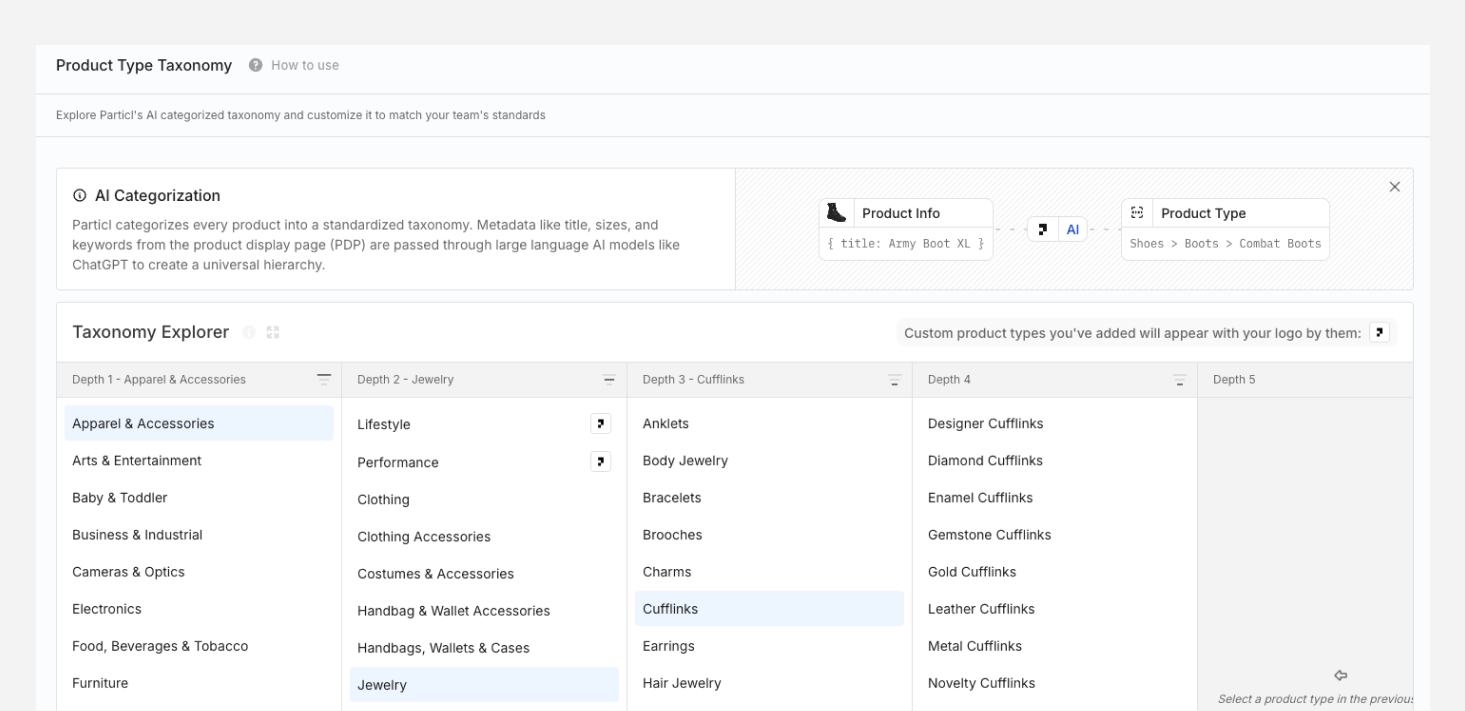Click the custom logo badge next to Lifestyle
Viewport: 1465px width, 711px height.
600,423
